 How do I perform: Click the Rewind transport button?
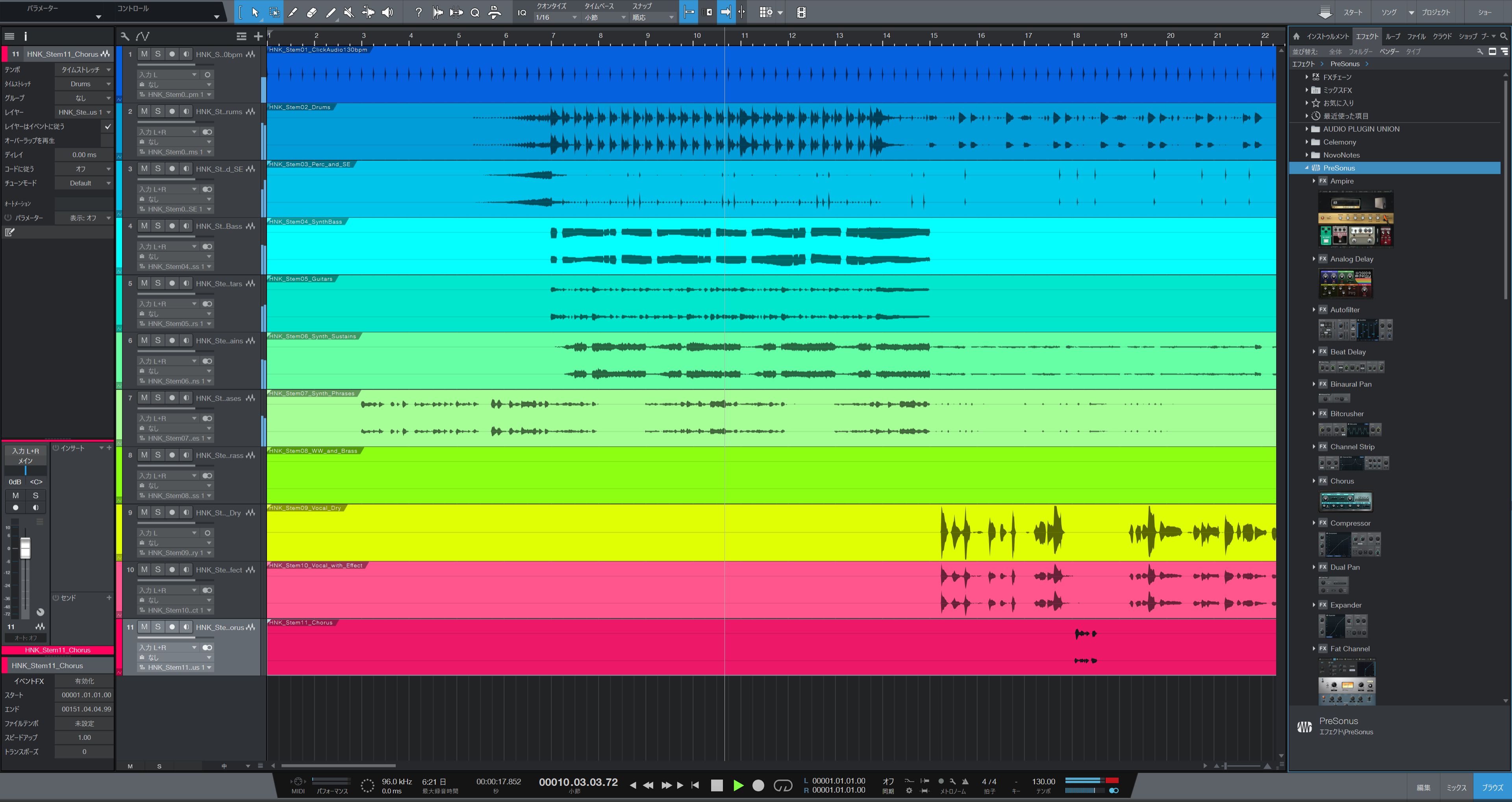pos(649,785)
